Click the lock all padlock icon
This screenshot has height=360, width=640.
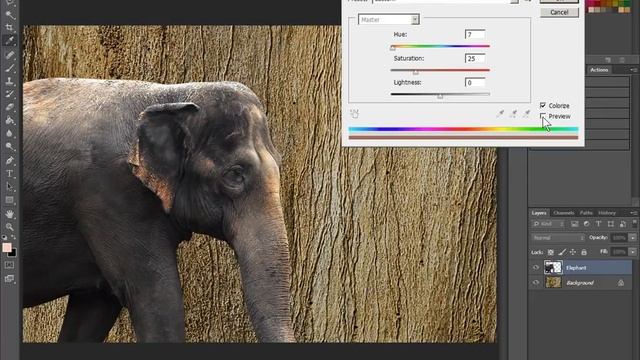pos(584,252)
